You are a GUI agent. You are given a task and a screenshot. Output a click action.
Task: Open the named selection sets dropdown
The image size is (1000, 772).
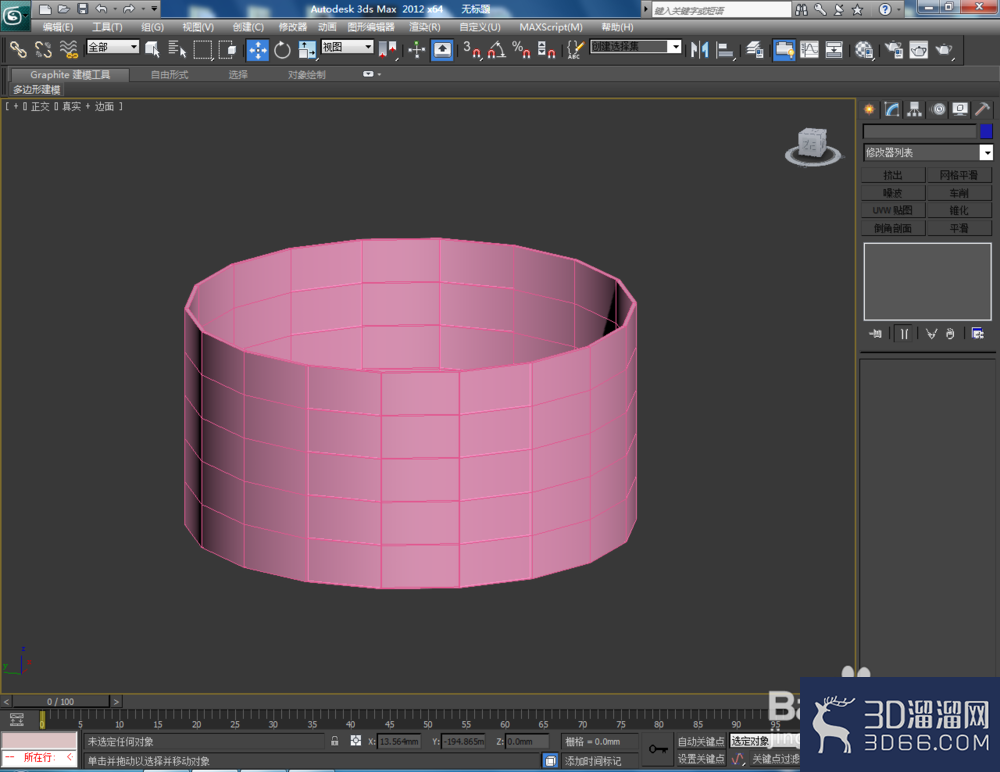636,47
